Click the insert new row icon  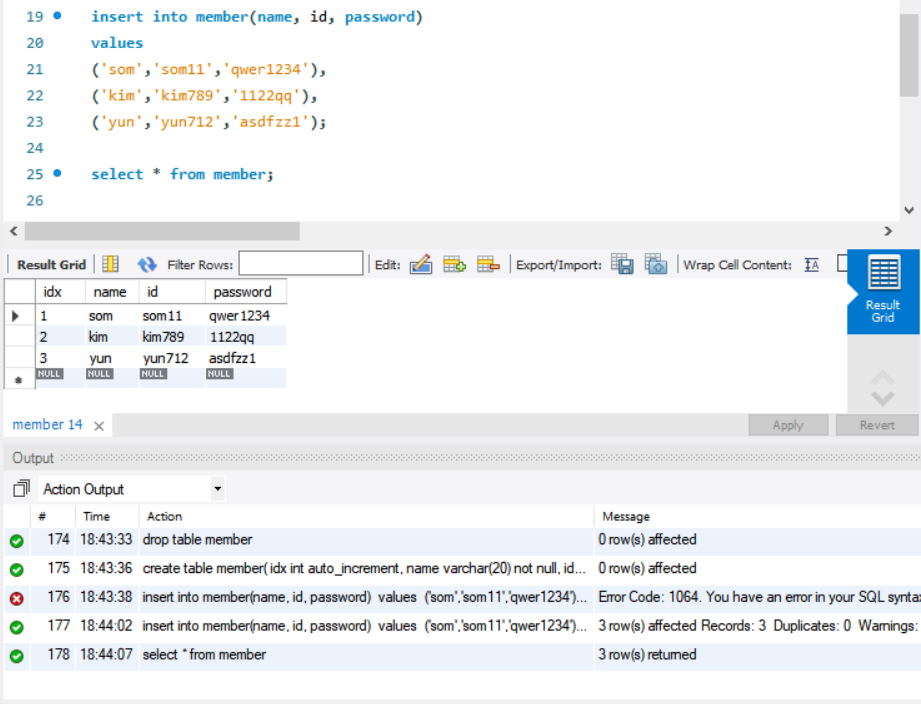(454, 263)
